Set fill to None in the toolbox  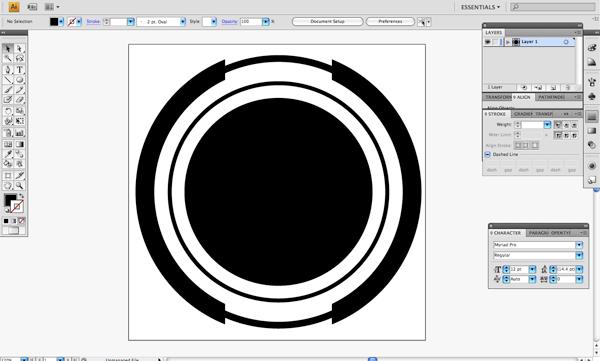pos(22,221)
